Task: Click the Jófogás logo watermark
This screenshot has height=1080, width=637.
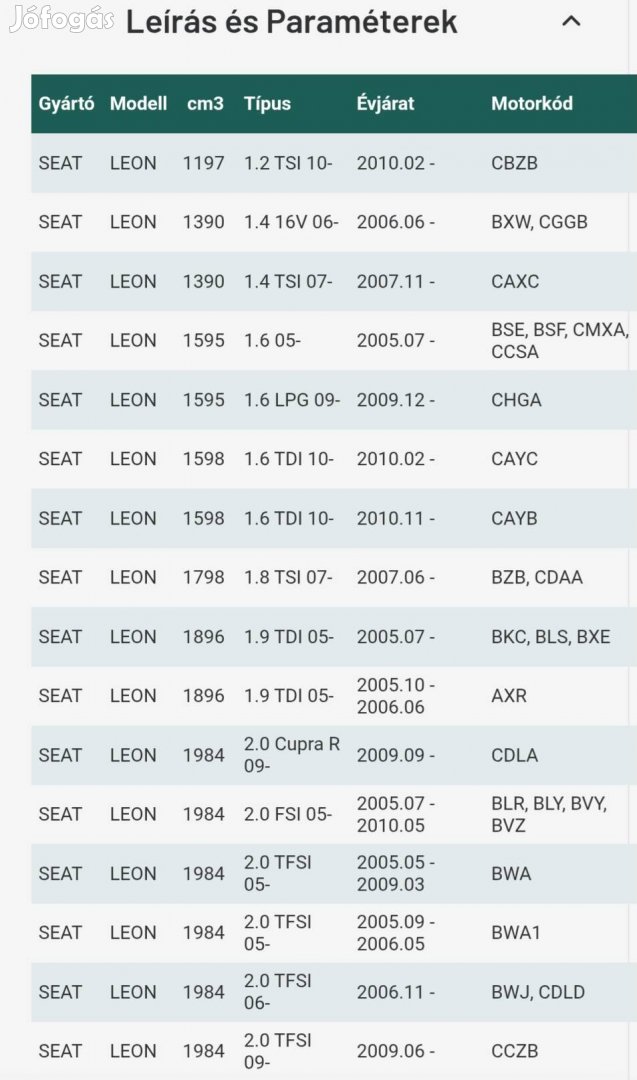Action: 62,19
